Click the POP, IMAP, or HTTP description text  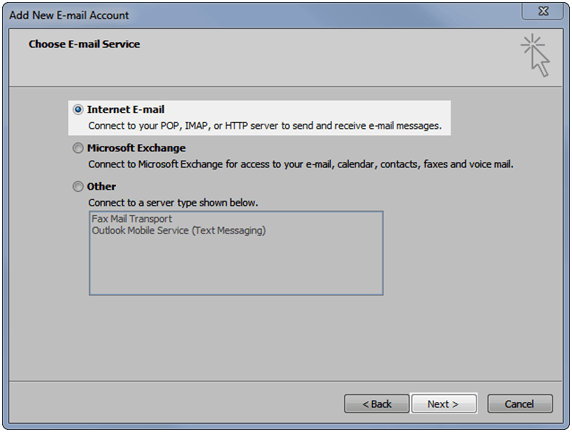265,126
